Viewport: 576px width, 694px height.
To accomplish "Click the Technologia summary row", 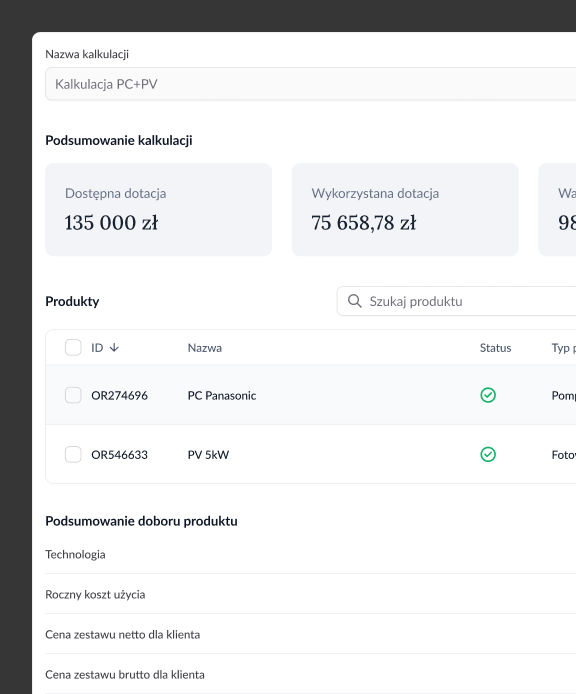I will pos(310,554).
